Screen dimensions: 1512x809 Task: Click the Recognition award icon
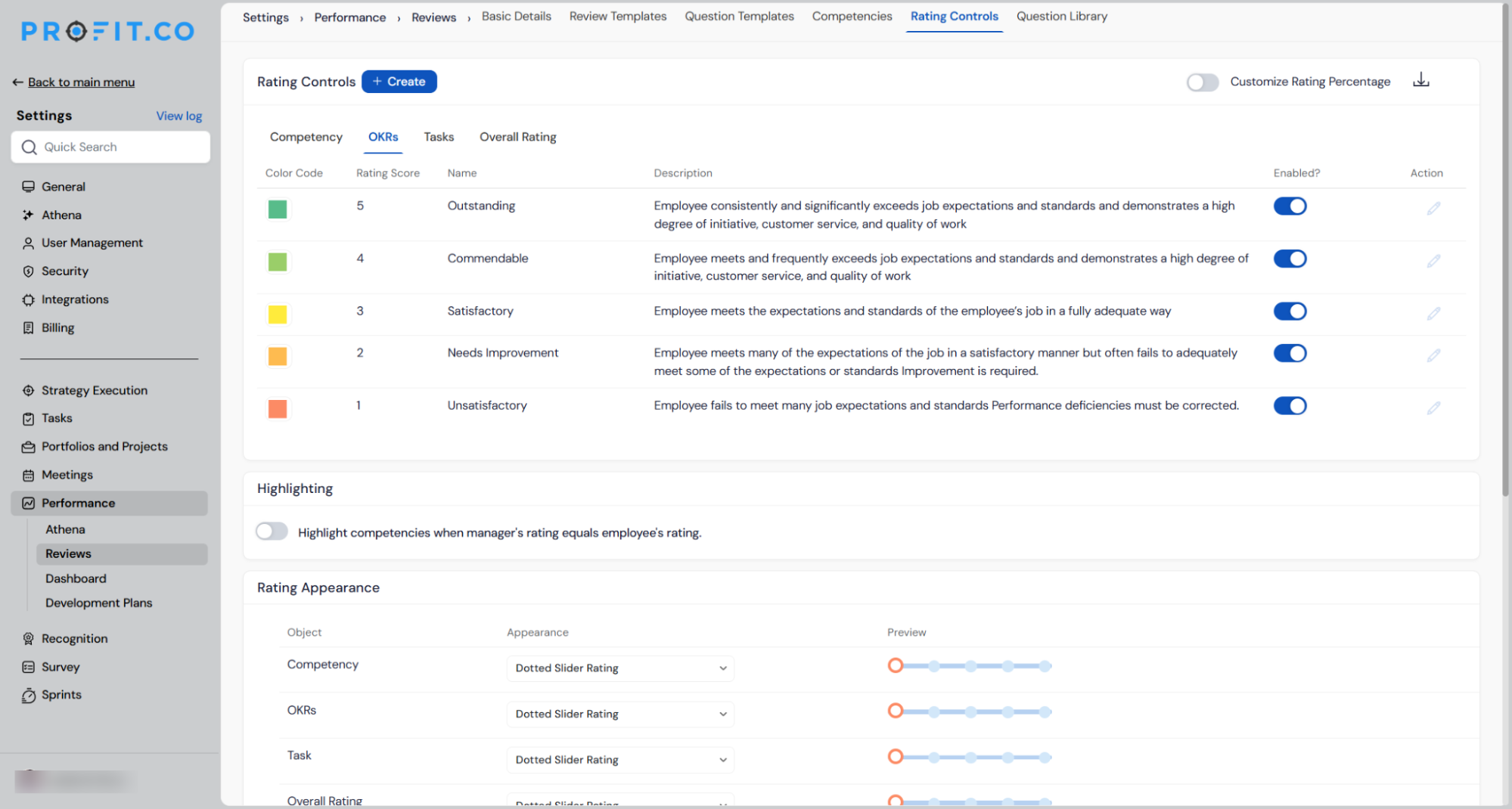[x=28, y=639]
